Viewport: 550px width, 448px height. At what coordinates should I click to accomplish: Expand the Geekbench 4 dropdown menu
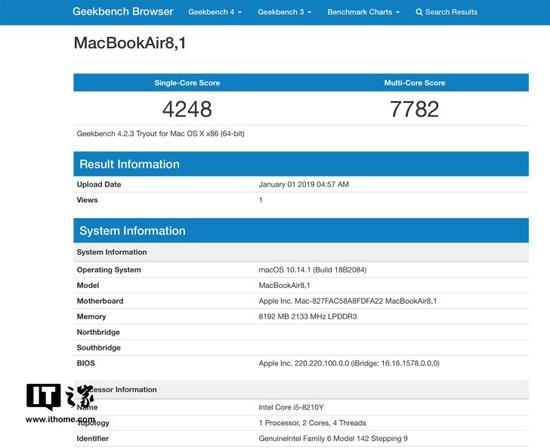tap(215, 12)
